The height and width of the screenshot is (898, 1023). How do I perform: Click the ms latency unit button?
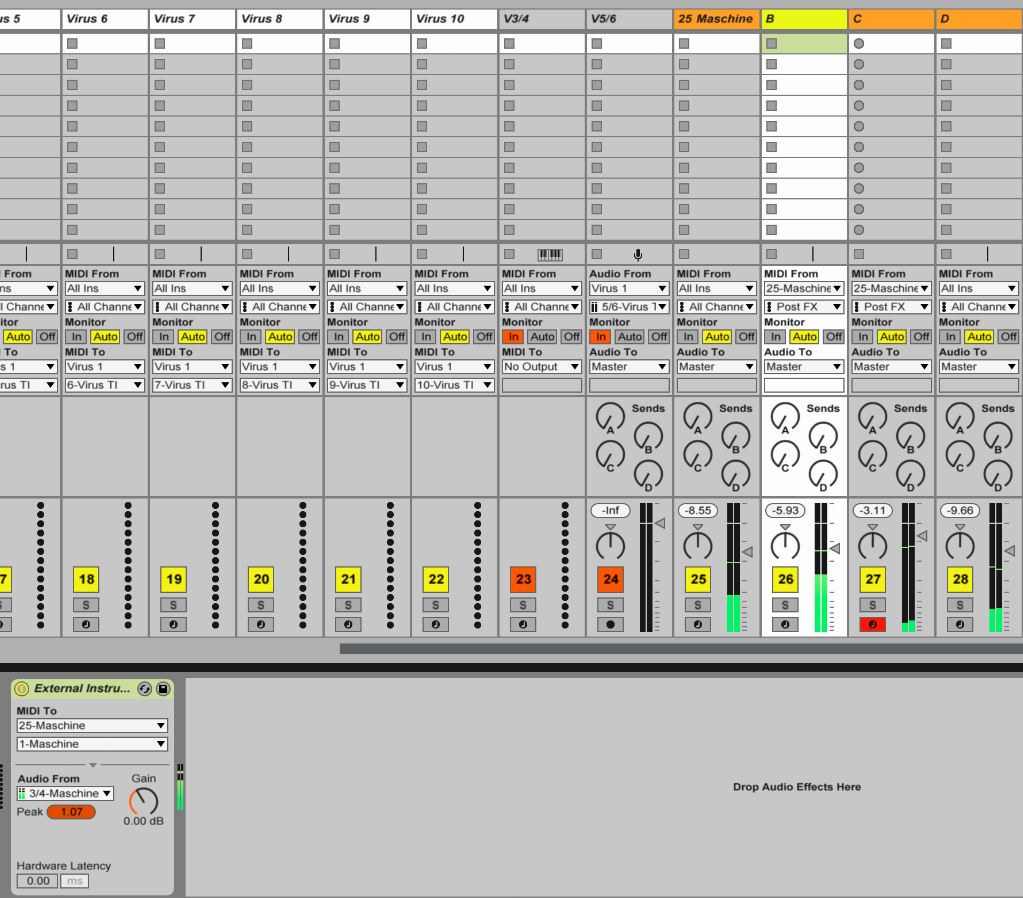(x=74, y=881)
